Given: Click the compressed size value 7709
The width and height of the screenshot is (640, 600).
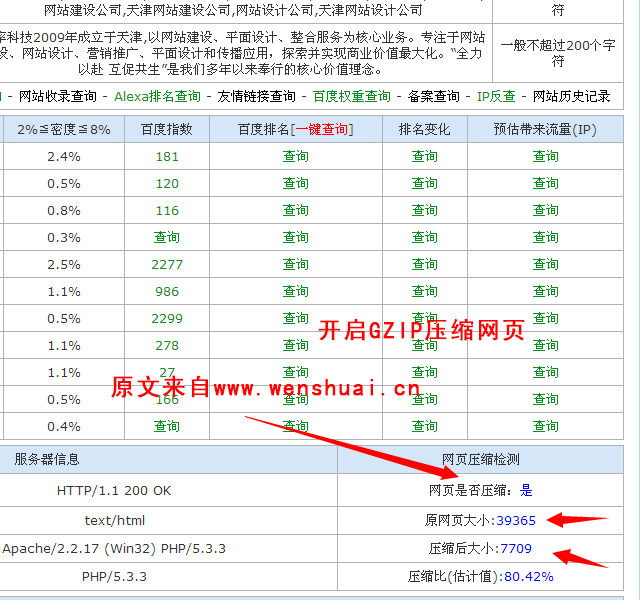Looking at the screenshot, I should click(x=516, y=548).
